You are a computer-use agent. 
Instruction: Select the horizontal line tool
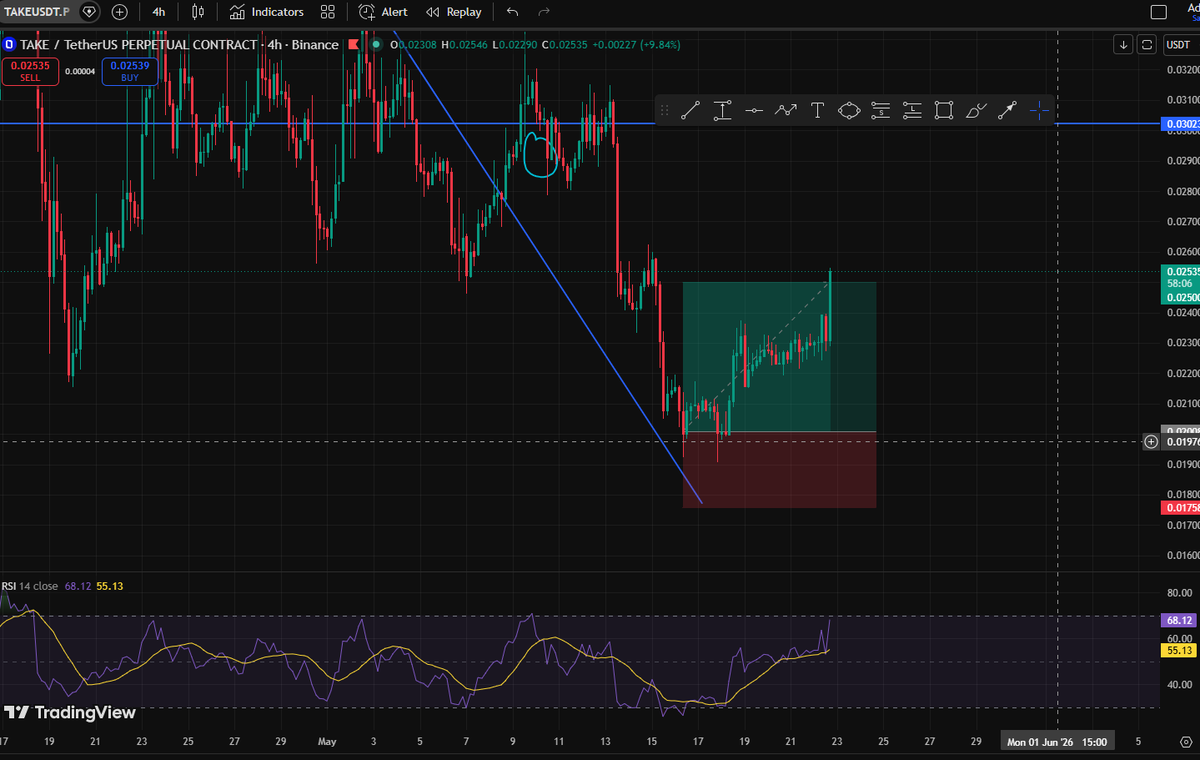[754, 111]
